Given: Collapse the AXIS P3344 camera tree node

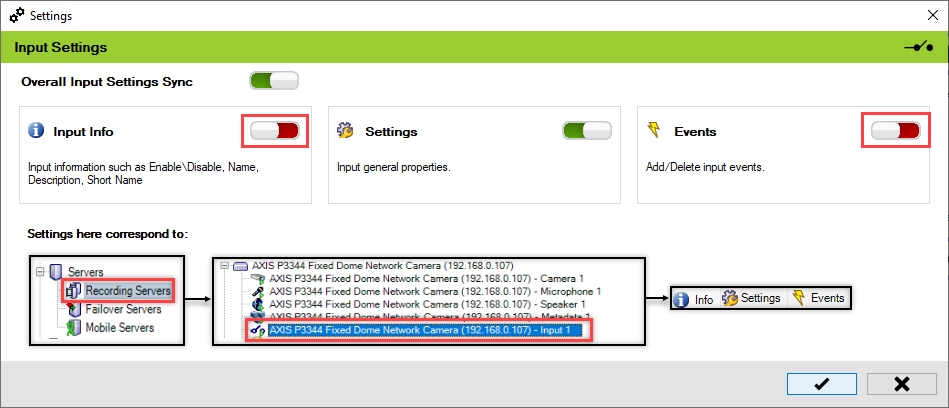Looking at the screenshot, I should [x=225, y=265].
